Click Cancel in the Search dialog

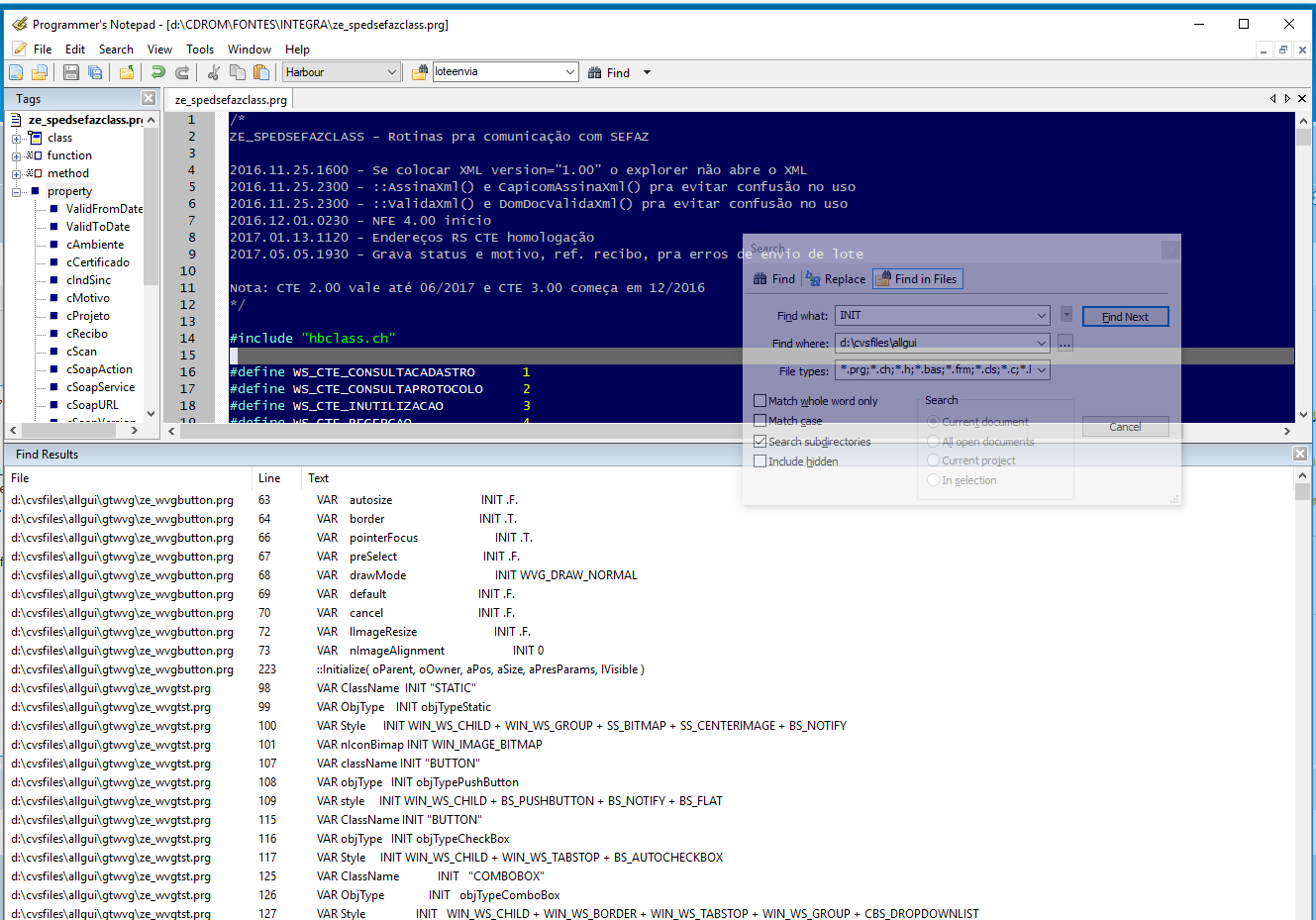pyautogui.click(x=1125, y=427)
